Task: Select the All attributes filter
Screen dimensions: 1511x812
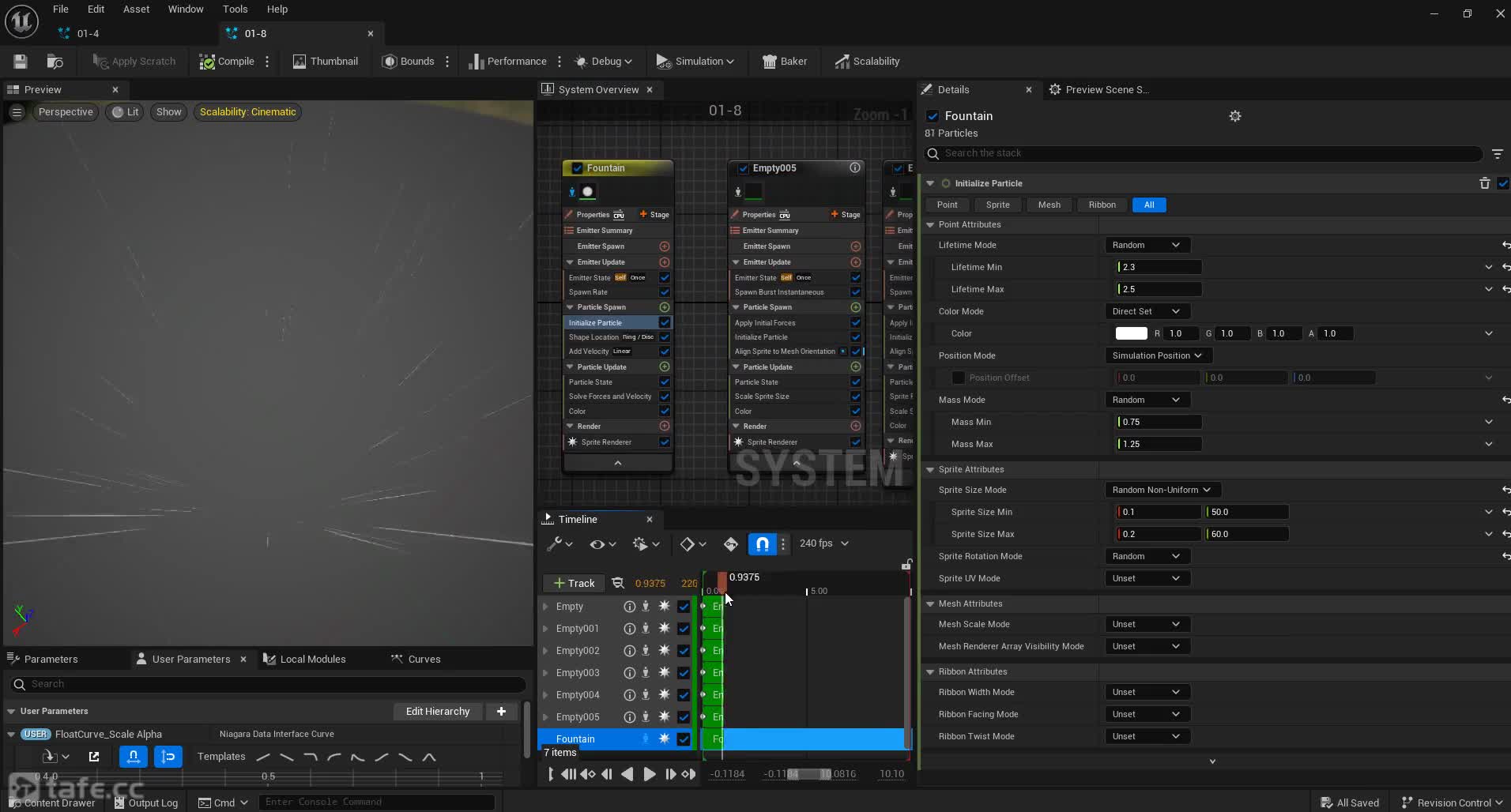Action: click(x=1149, y=205)
